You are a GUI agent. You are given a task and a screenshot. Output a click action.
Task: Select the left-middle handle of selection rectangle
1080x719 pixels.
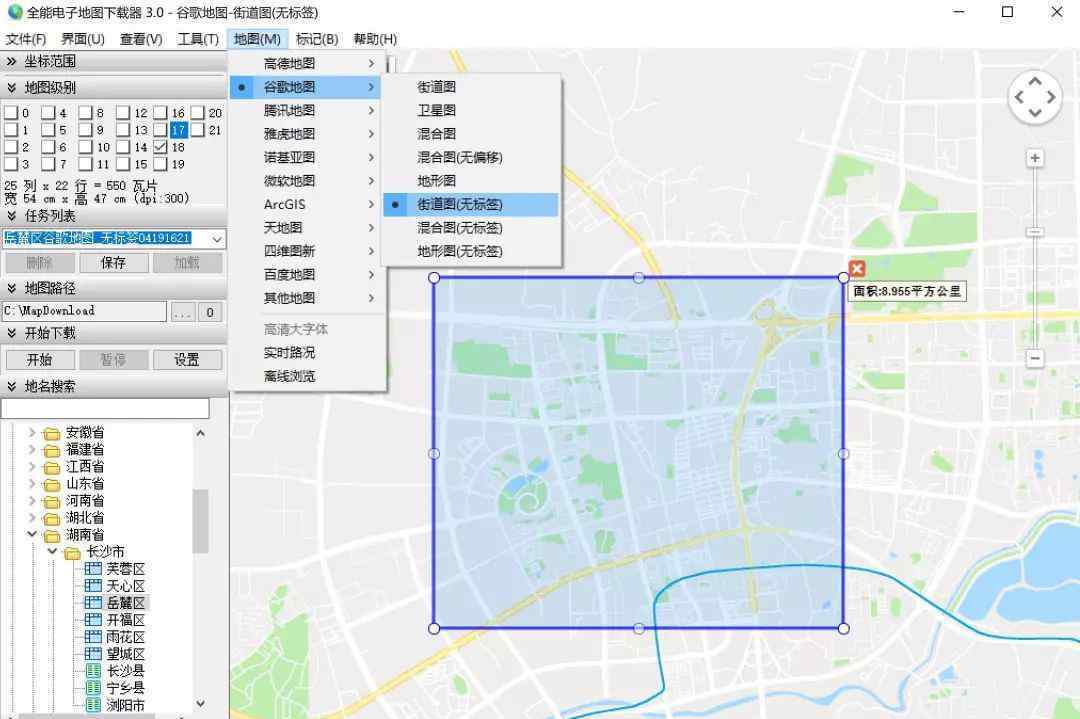[434, 454]
